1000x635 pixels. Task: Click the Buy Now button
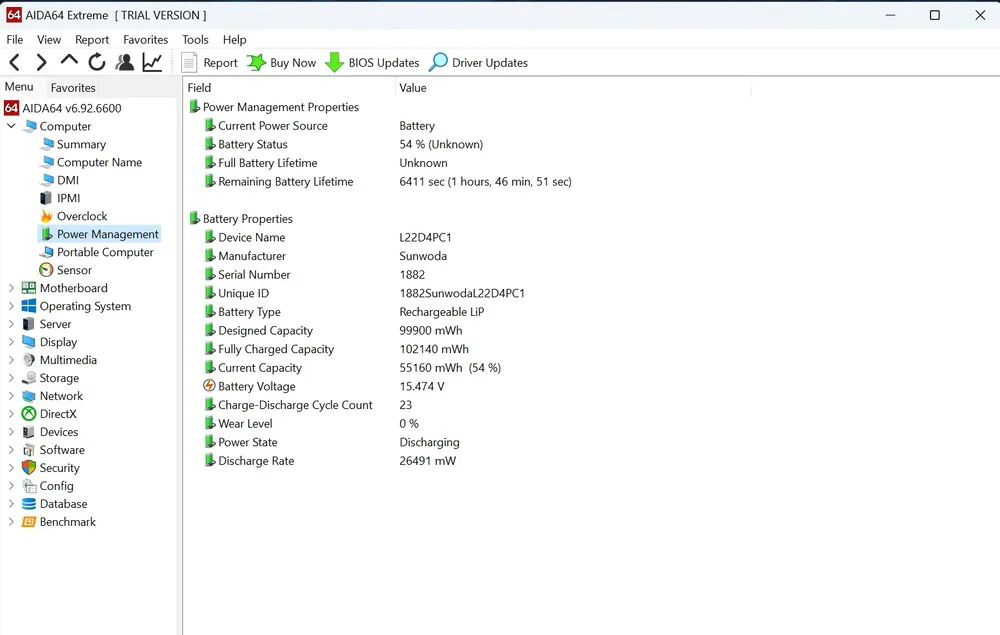(282, 62)
